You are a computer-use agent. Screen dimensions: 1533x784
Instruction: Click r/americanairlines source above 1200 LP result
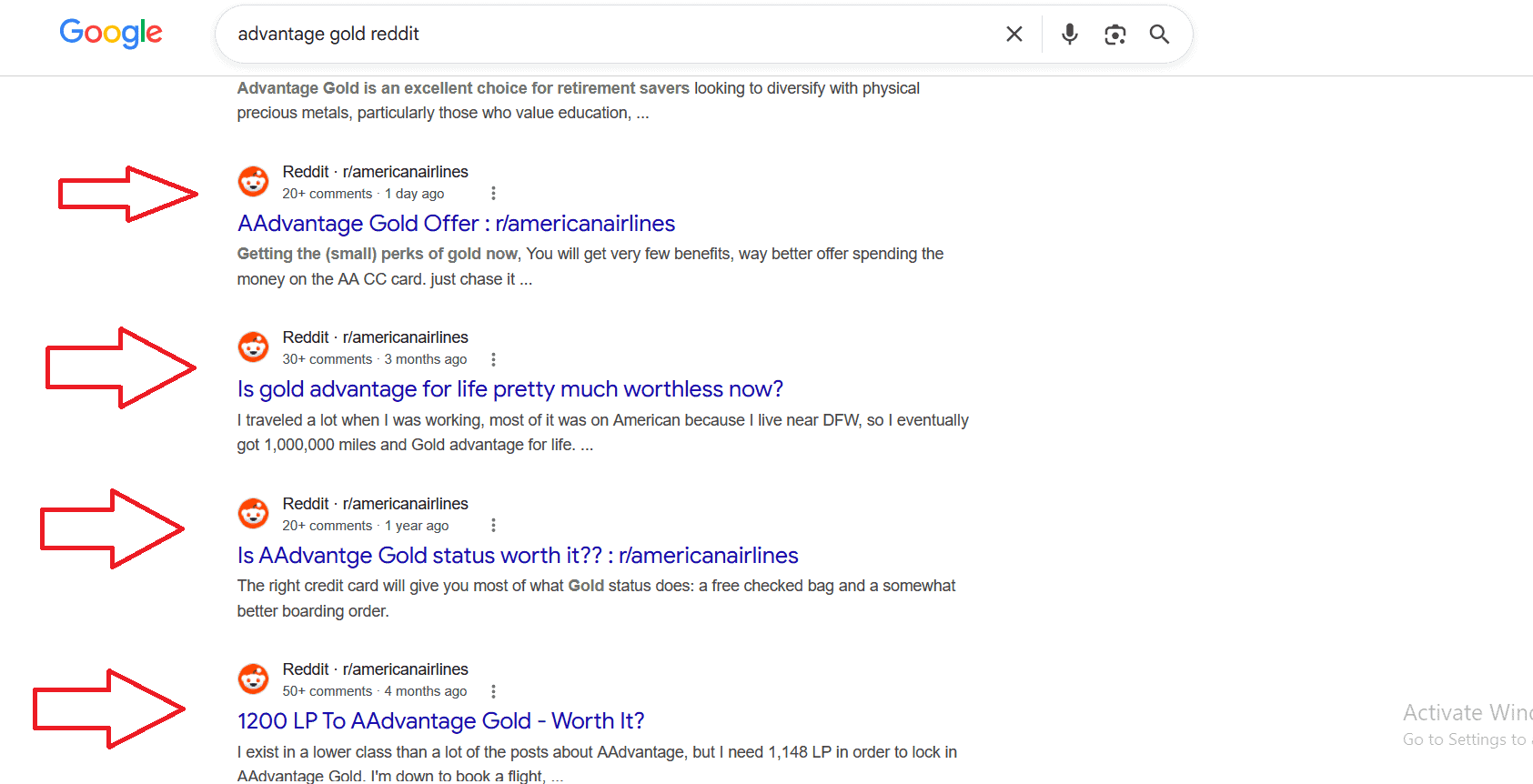(x=405, y=669)
